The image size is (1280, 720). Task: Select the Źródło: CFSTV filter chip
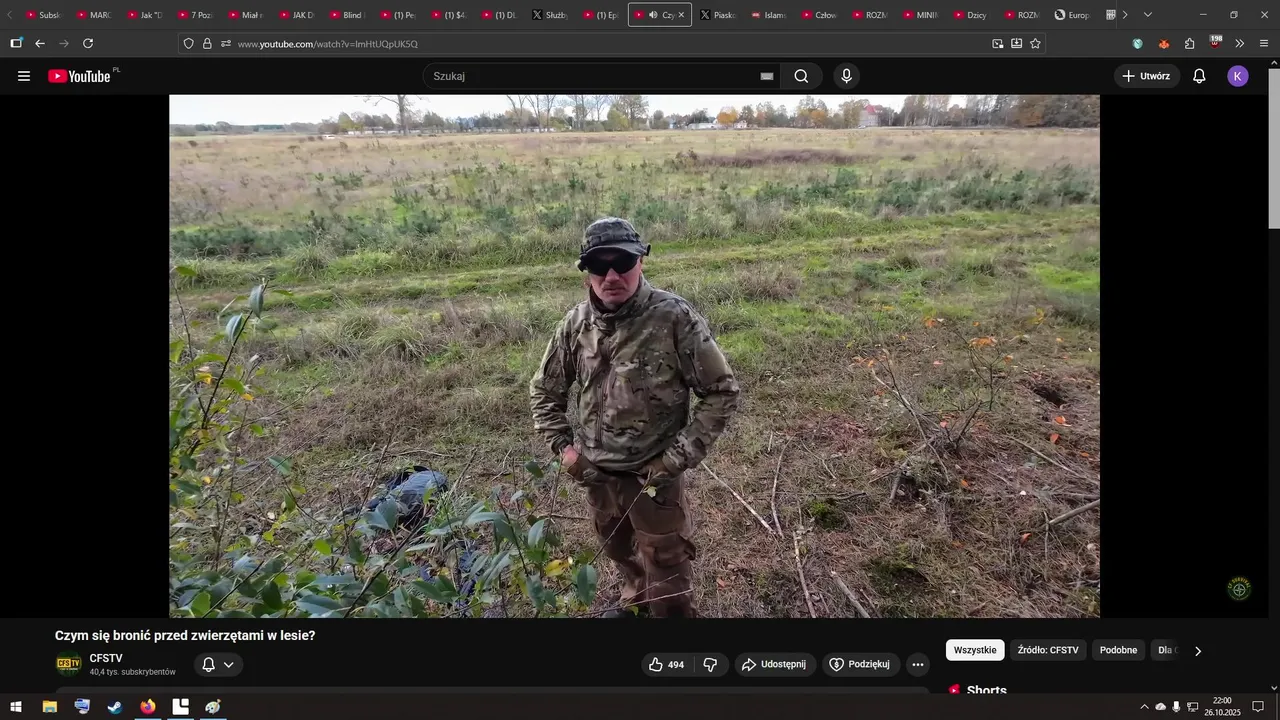point(1048,650)
